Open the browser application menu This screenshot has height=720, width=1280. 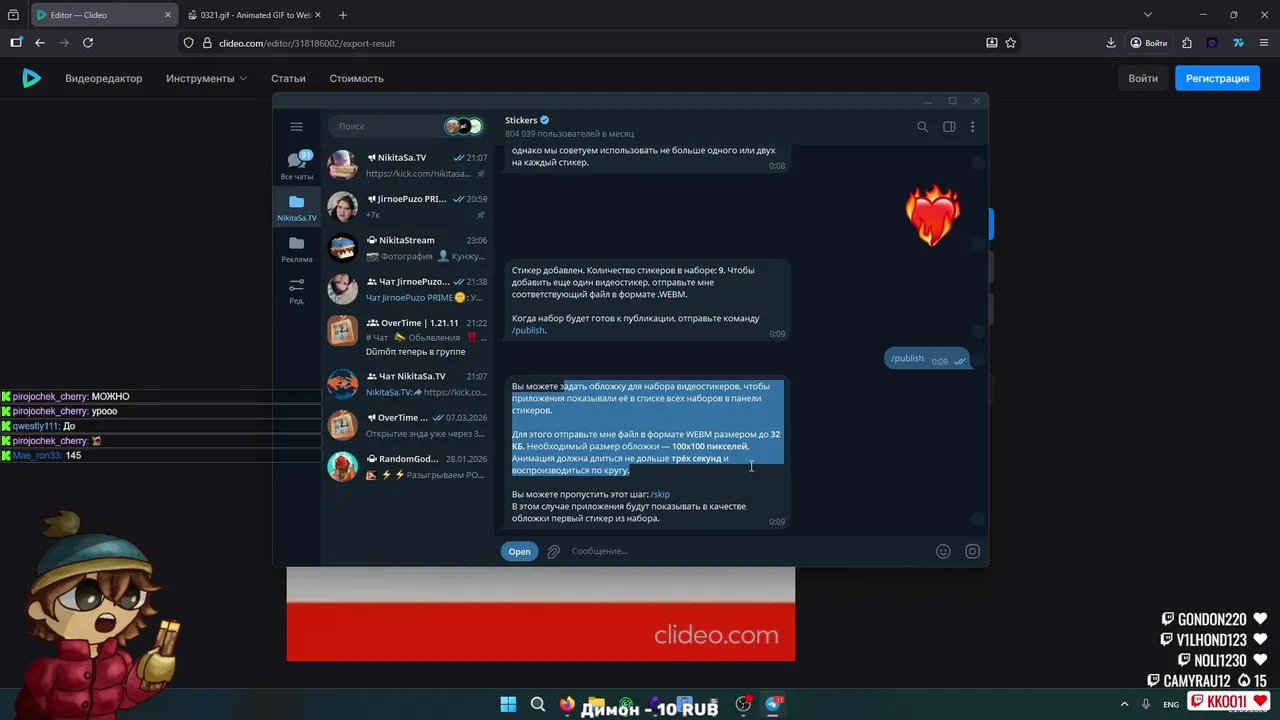[x=1264, y=43]
